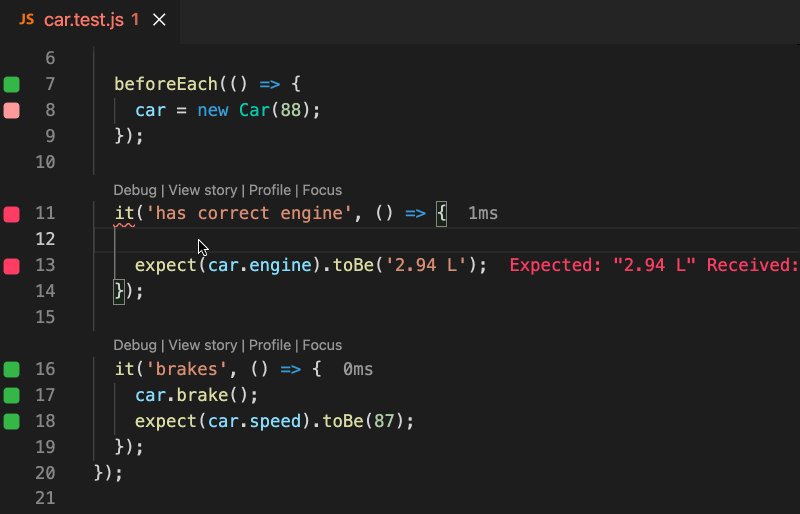This screenshot has width=800, height=514.
Task: Click View story above the 'brakes' test
Action: click(202, 345)
